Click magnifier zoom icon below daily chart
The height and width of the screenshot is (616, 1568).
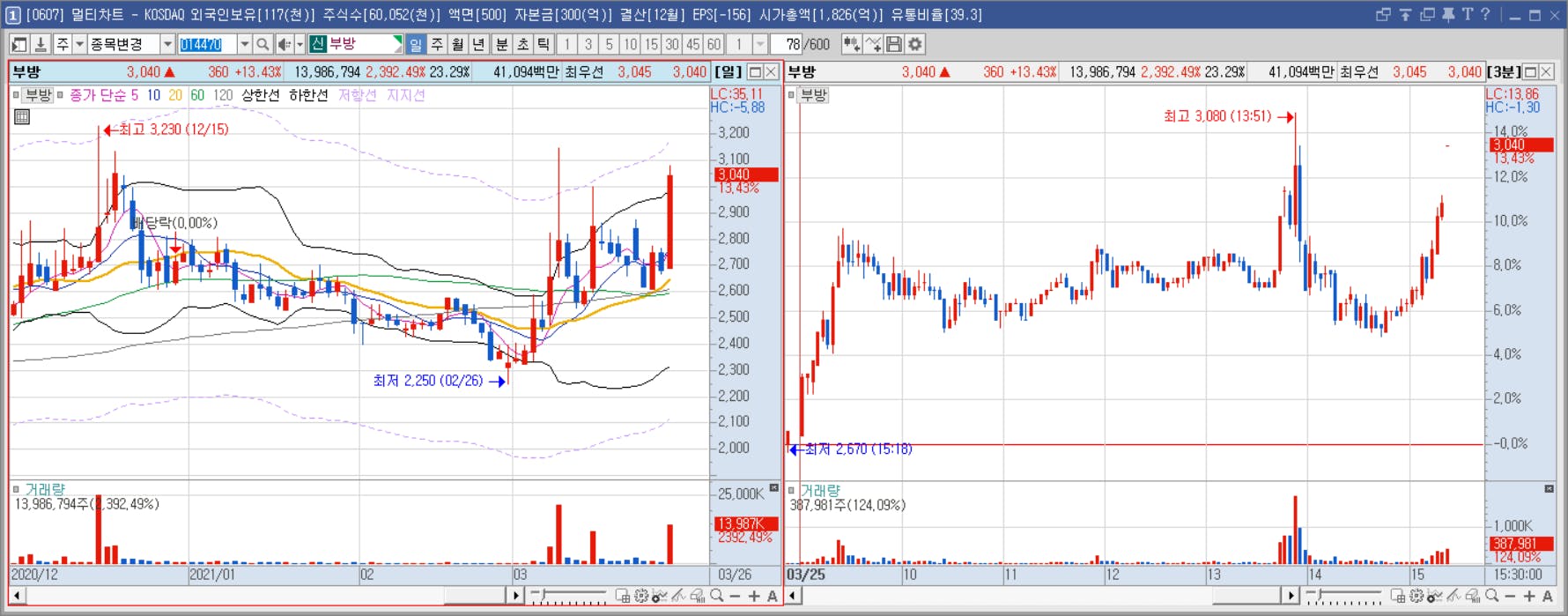pyautogui.click(x=717, y=597)
